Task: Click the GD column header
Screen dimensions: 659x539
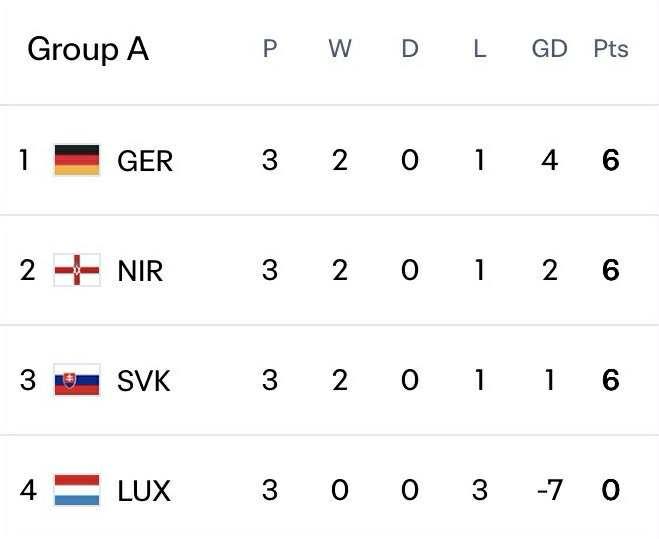Action: click(549, 49)
